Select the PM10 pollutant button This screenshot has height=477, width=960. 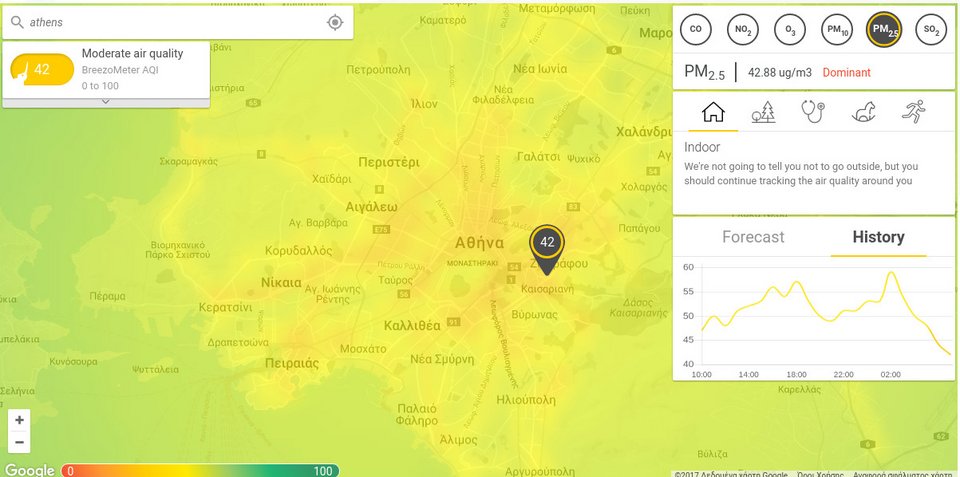tap(837, 29)
